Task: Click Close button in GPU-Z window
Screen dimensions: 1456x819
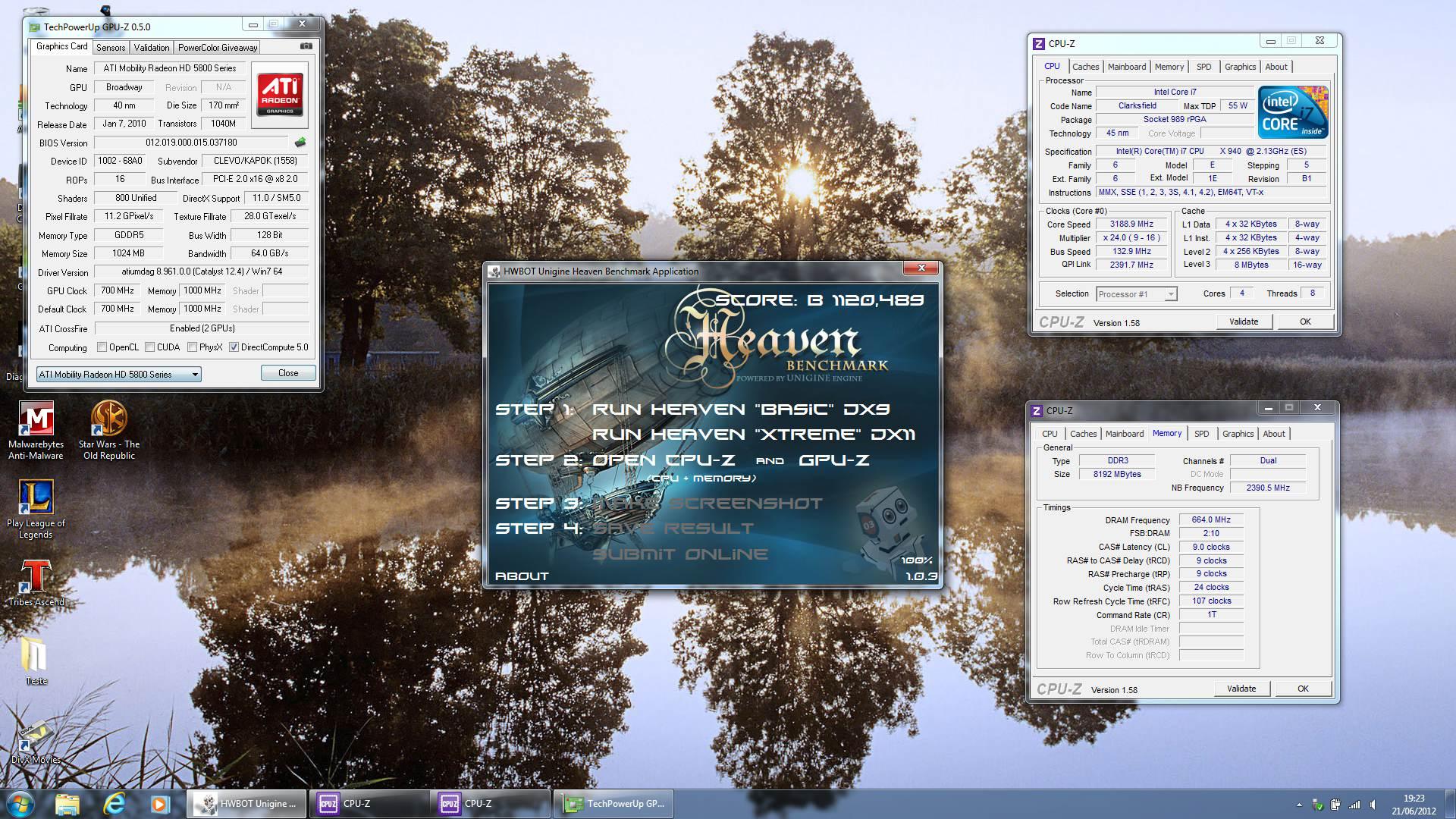Action: pyautogui.click(x=288, y=373)
